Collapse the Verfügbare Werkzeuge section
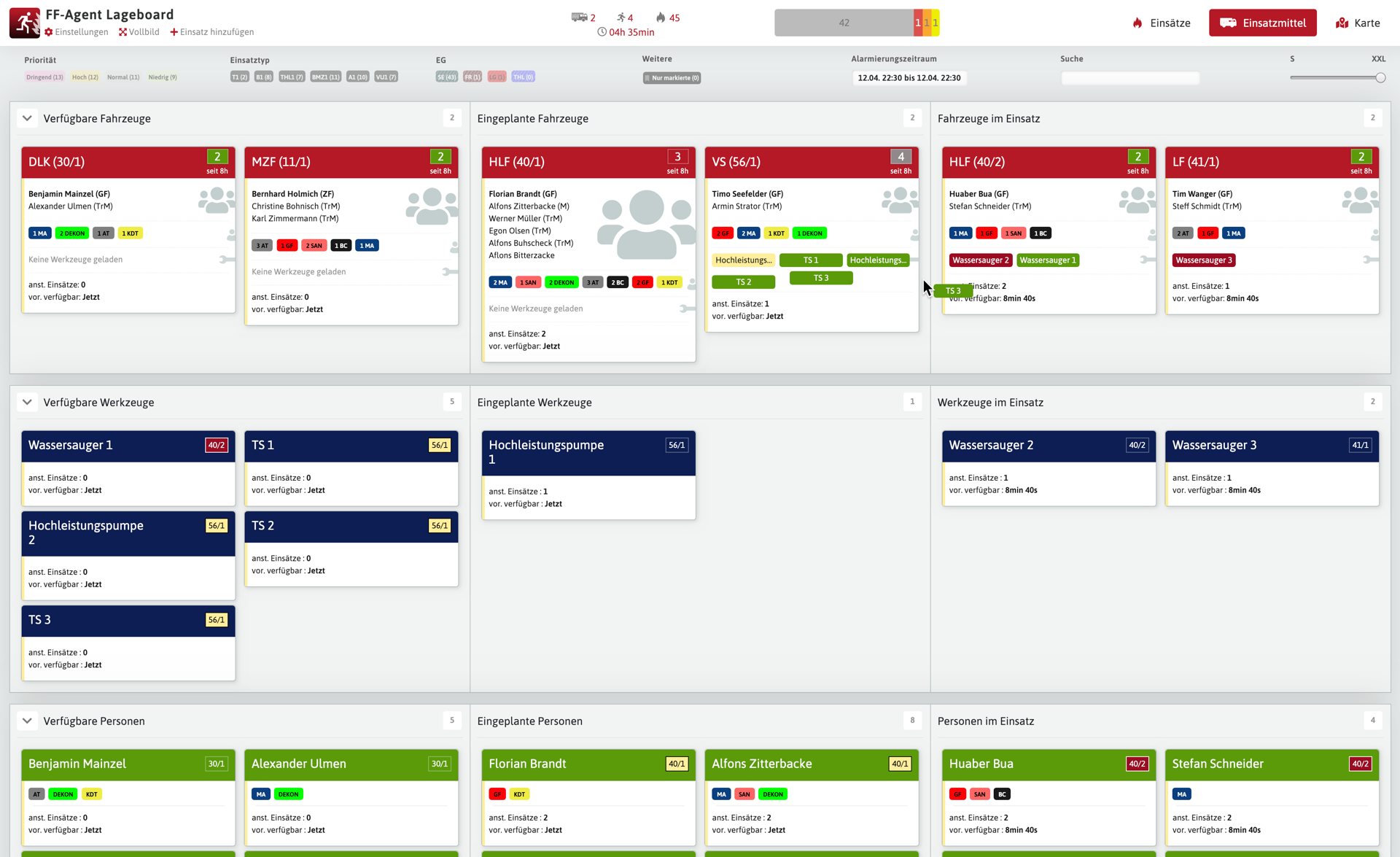Image resolution: width=1400 pixels, height=857 pixels. click(27, 402)
